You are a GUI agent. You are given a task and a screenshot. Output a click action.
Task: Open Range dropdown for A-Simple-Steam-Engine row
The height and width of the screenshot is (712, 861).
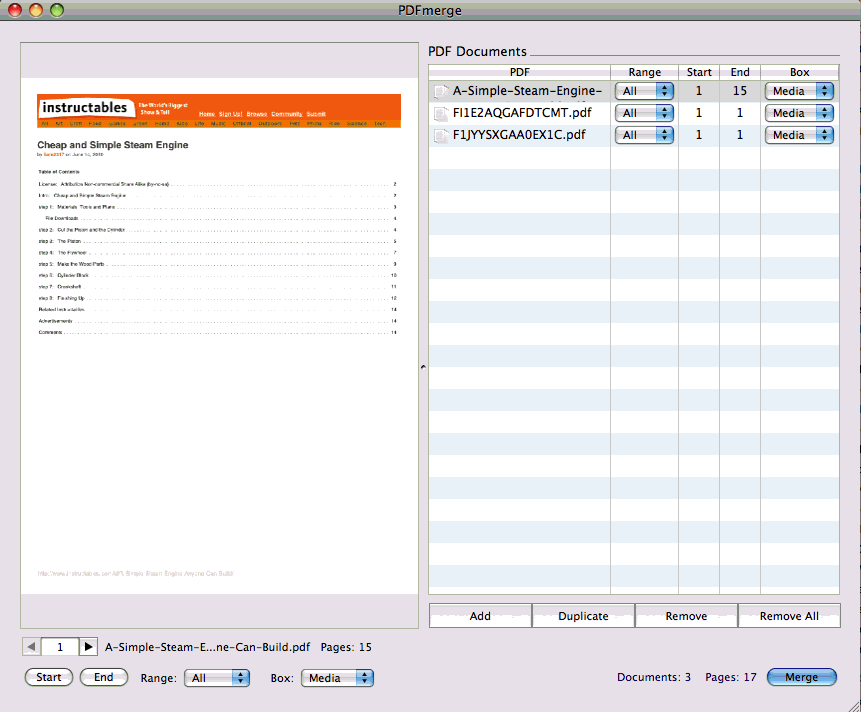(x=644, y=91)
